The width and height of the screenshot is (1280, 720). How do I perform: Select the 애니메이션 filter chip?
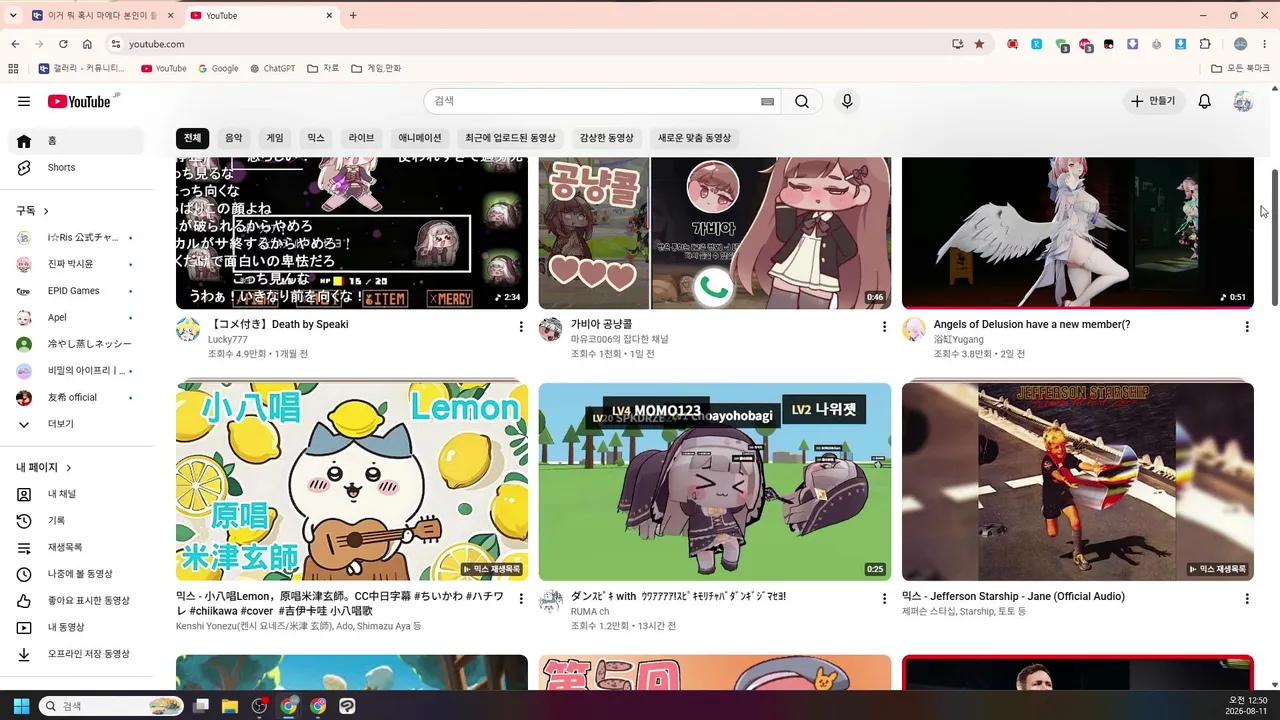(420, 138)
